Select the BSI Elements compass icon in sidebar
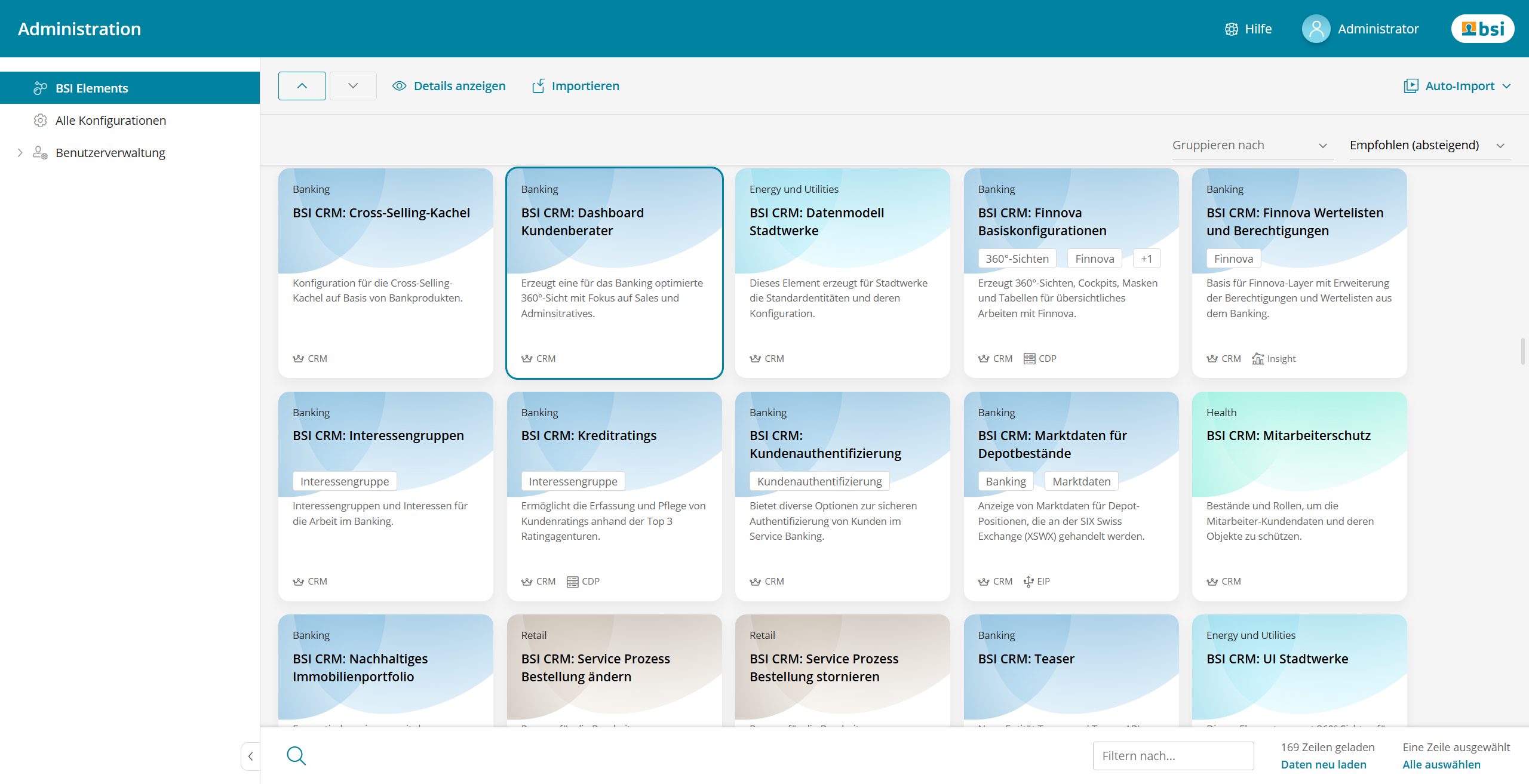This screenshot has width=1529, height=784. coord(40,88)
